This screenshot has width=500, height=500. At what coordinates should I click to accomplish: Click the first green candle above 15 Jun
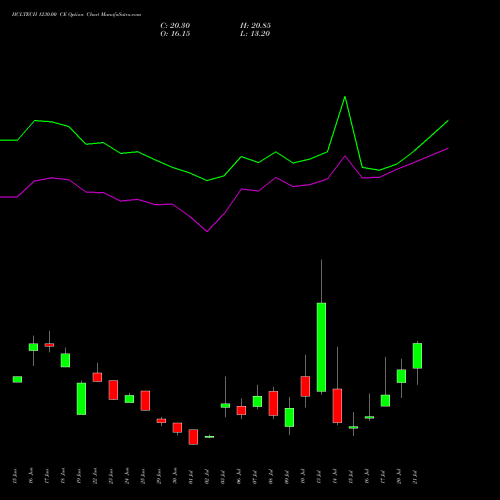[17, 379]
